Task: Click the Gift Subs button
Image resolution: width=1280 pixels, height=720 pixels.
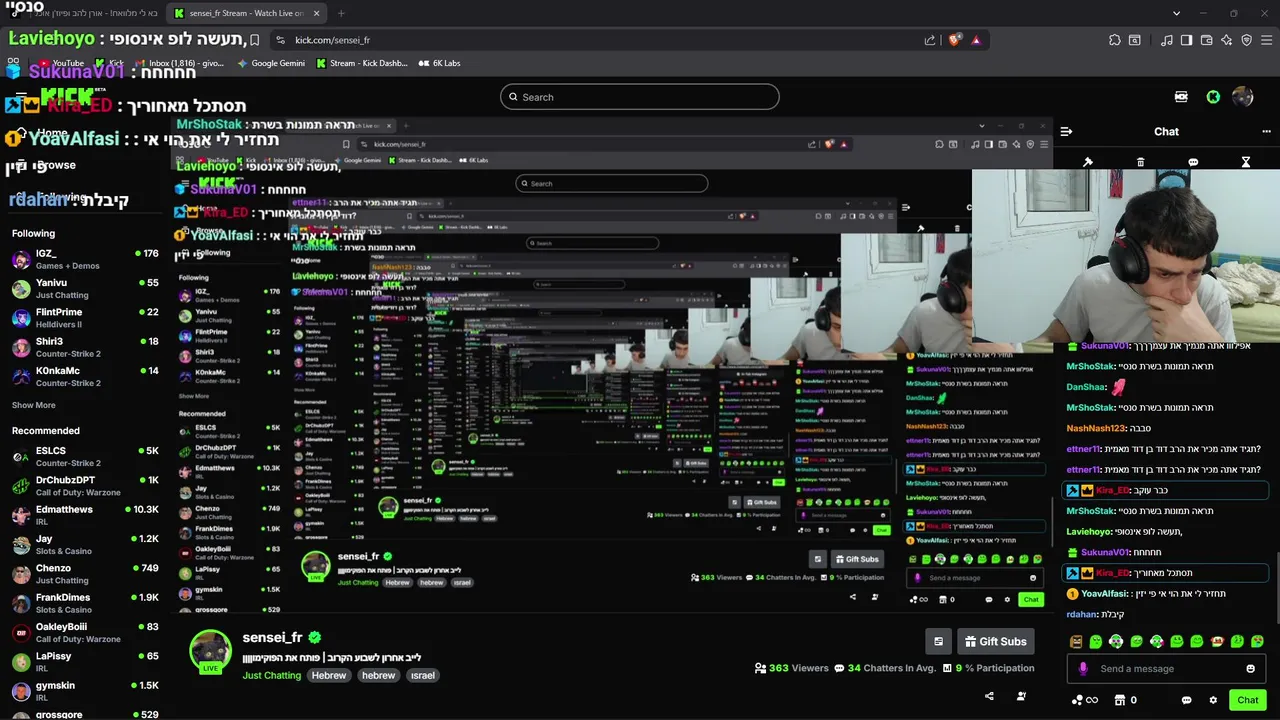Action: (995, 642)
